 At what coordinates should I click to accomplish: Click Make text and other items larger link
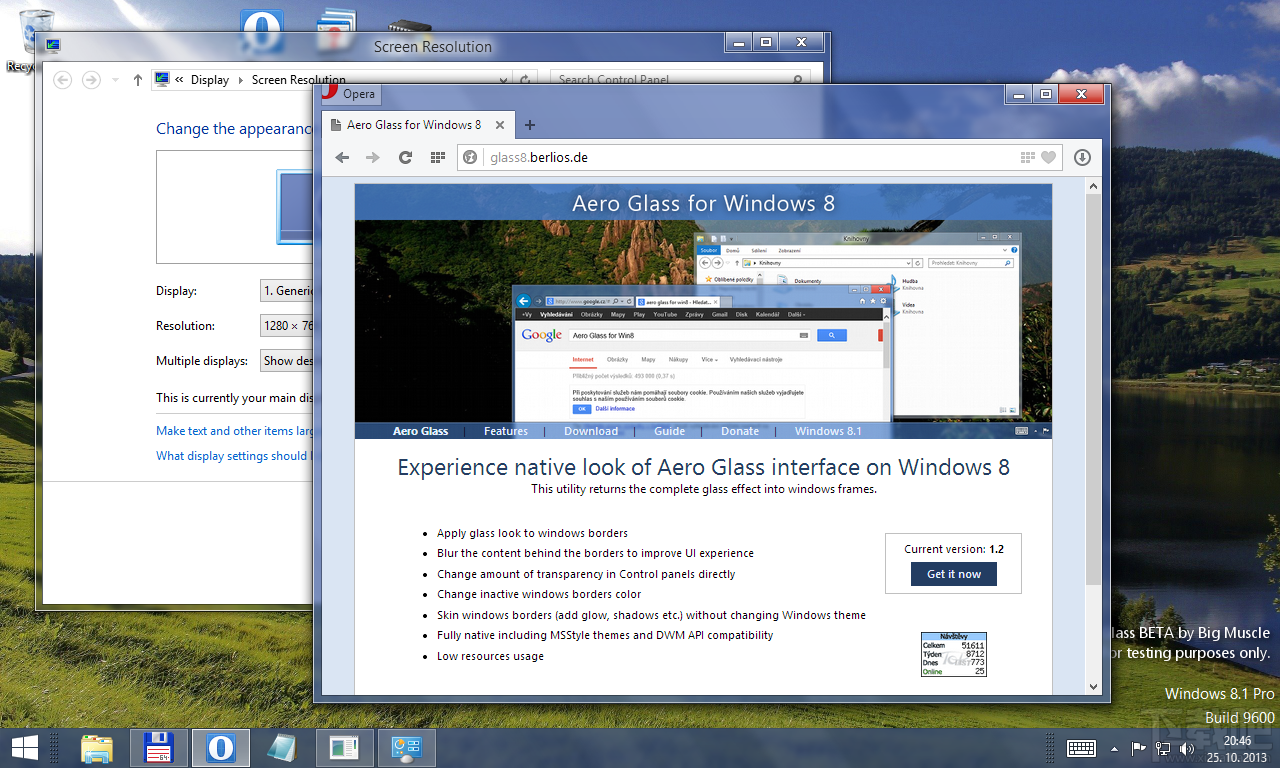tap(234, 431)
